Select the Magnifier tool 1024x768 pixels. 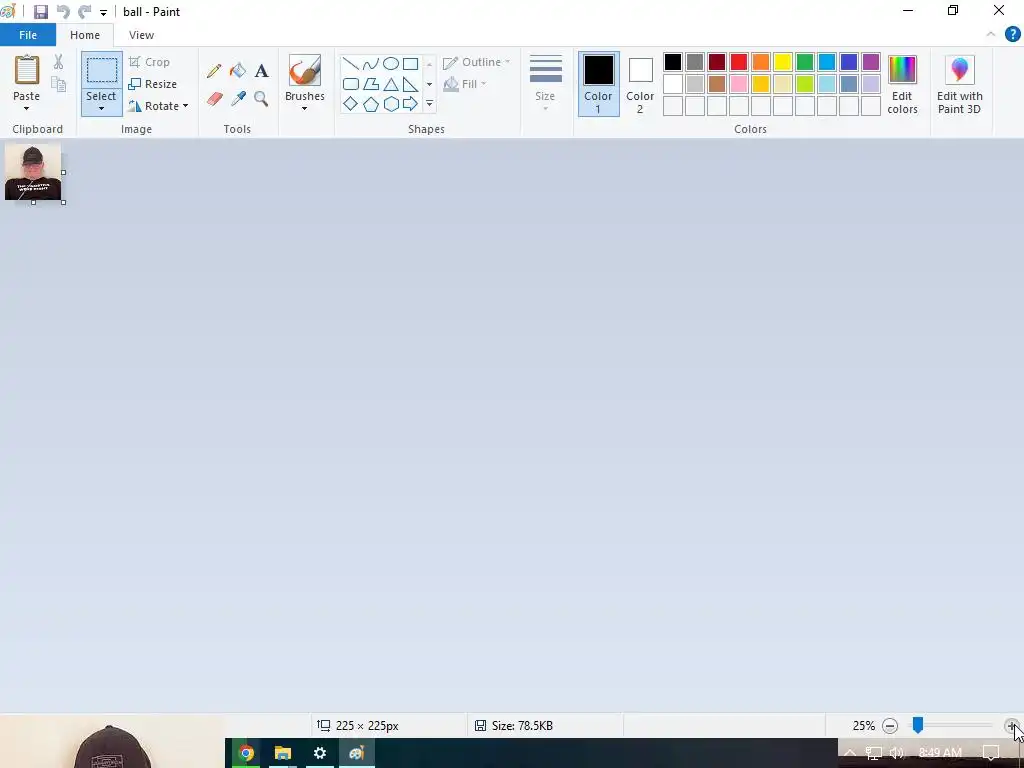(261, 99)
